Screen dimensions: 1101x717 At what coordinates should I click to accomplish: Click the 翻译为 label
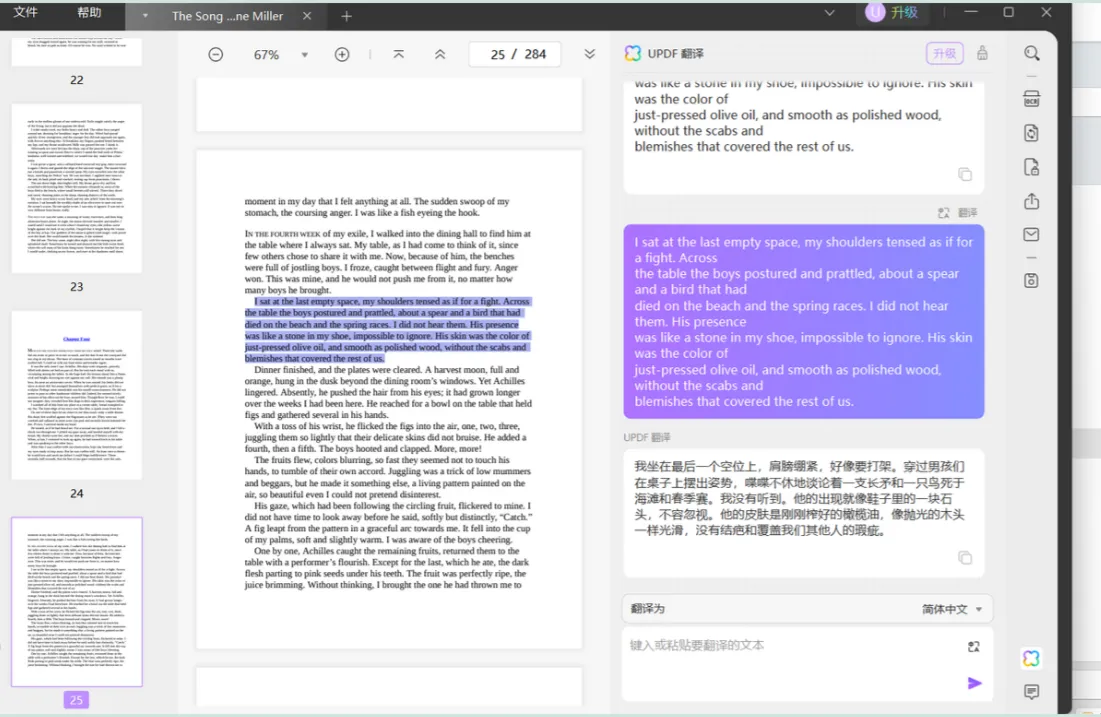pos(647,609)
